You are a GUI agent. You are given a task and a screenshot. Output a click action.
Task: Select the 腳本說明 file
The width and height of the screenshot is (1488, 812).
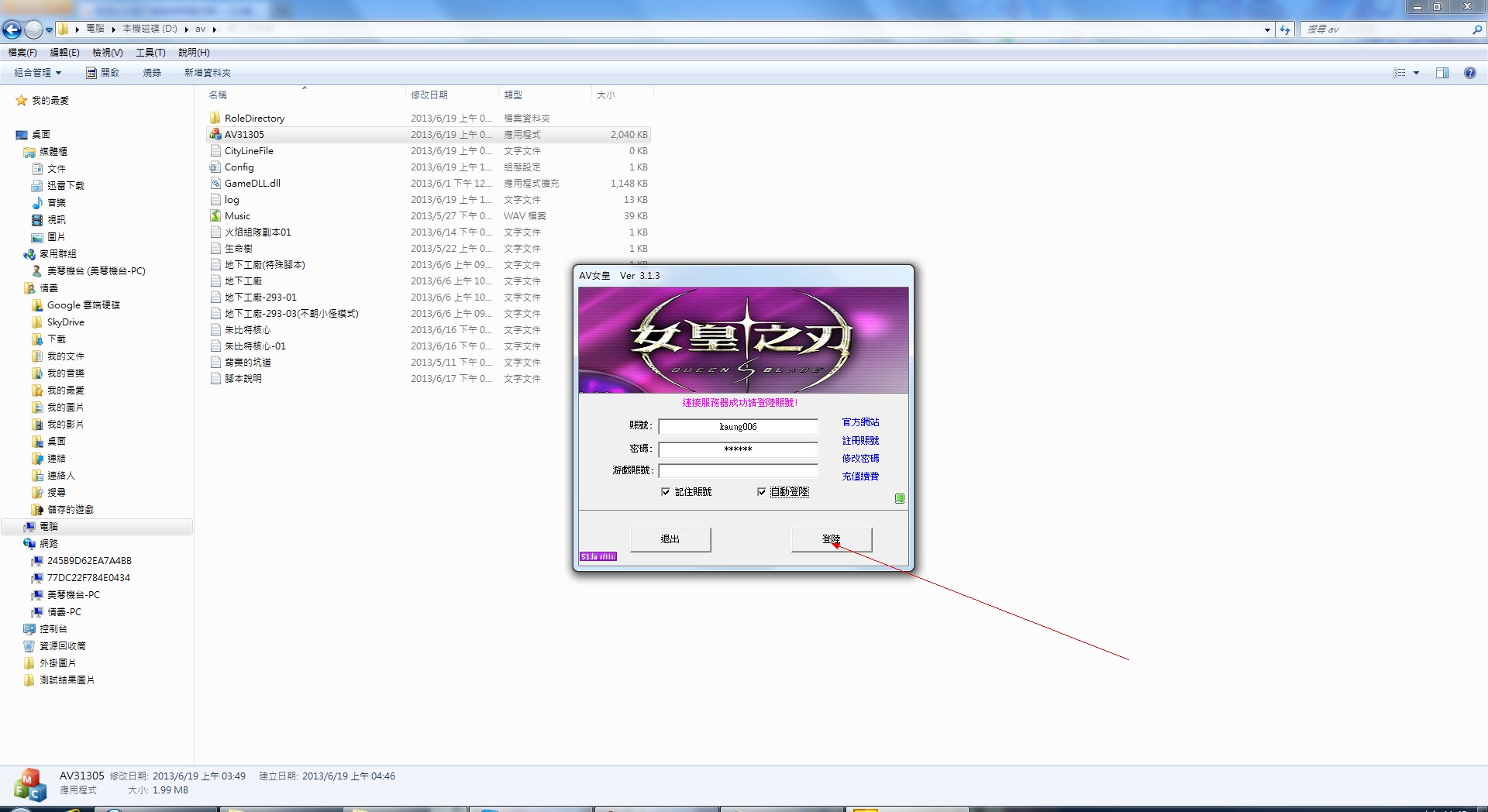point(243,379)
